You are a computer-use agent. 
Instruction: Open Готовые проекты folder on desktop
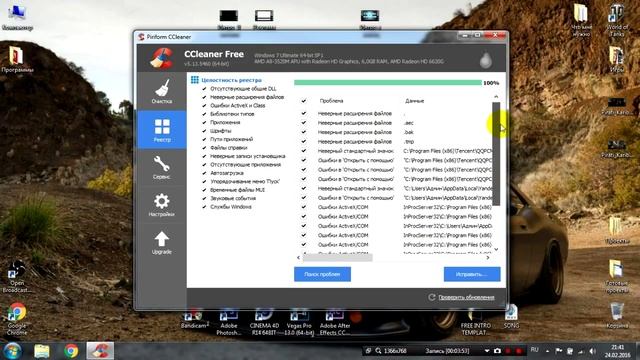pos(616,277)
